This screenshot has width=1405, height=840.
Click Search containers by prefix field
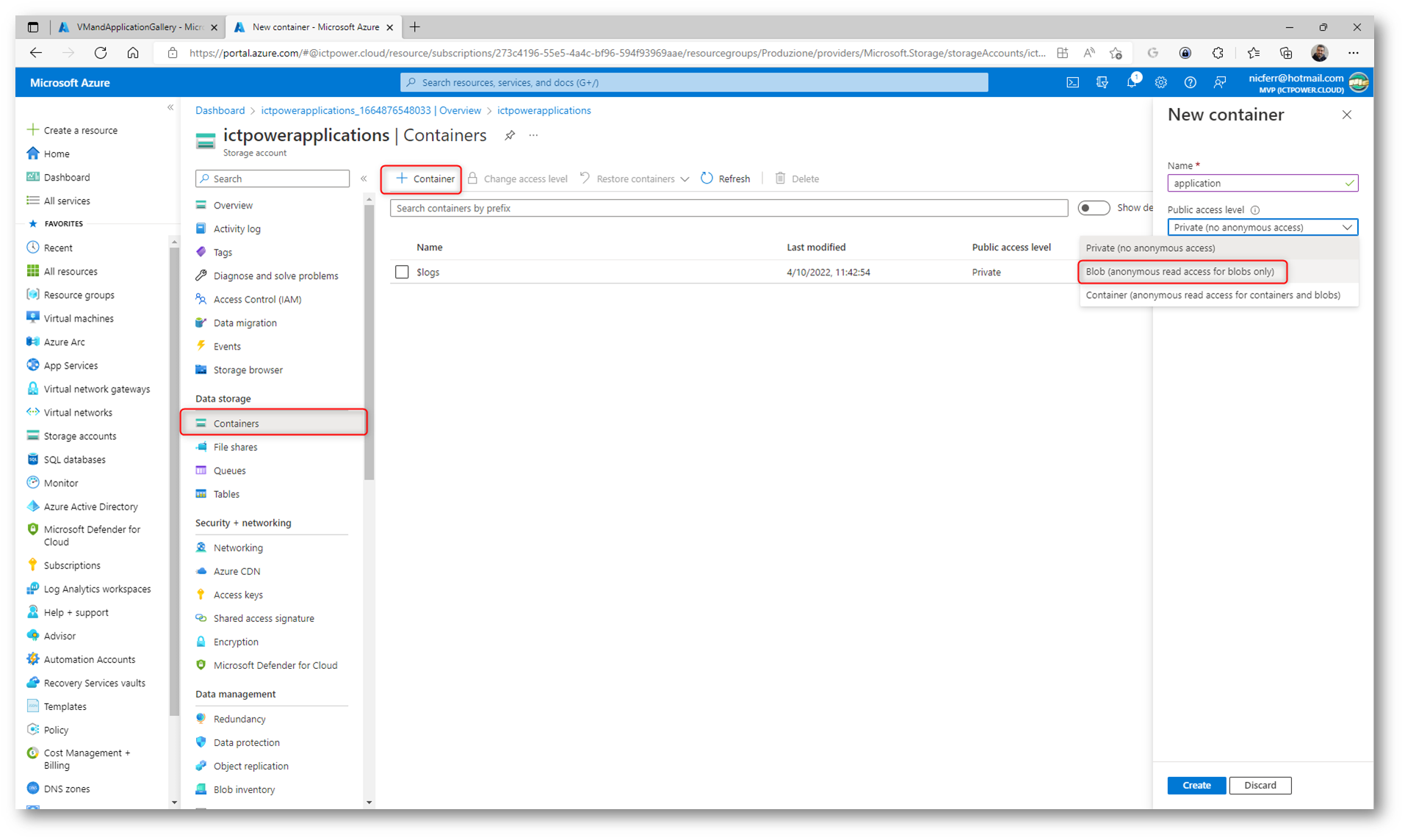[729, 209]
